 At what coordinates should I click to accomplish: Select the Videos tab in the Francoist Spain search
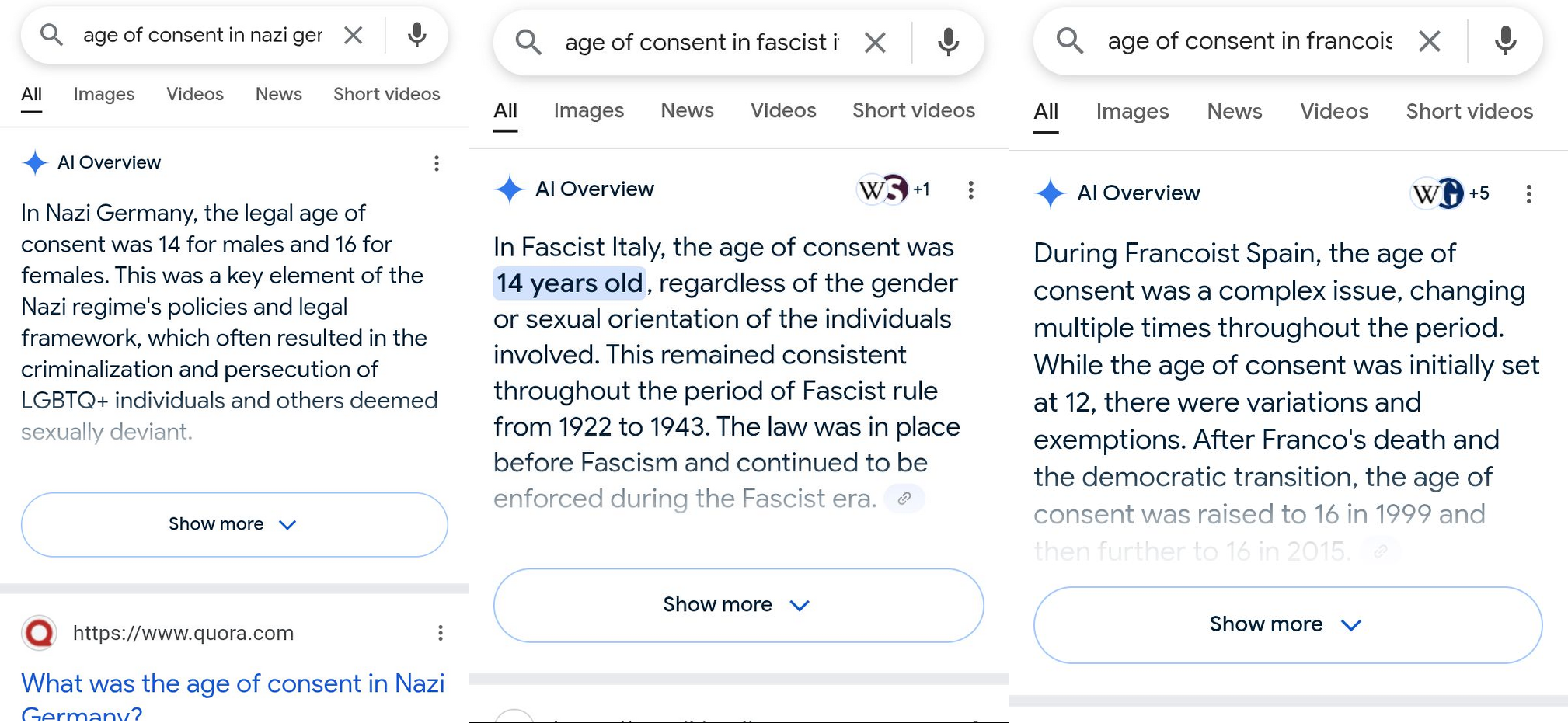click(1334, 112)
